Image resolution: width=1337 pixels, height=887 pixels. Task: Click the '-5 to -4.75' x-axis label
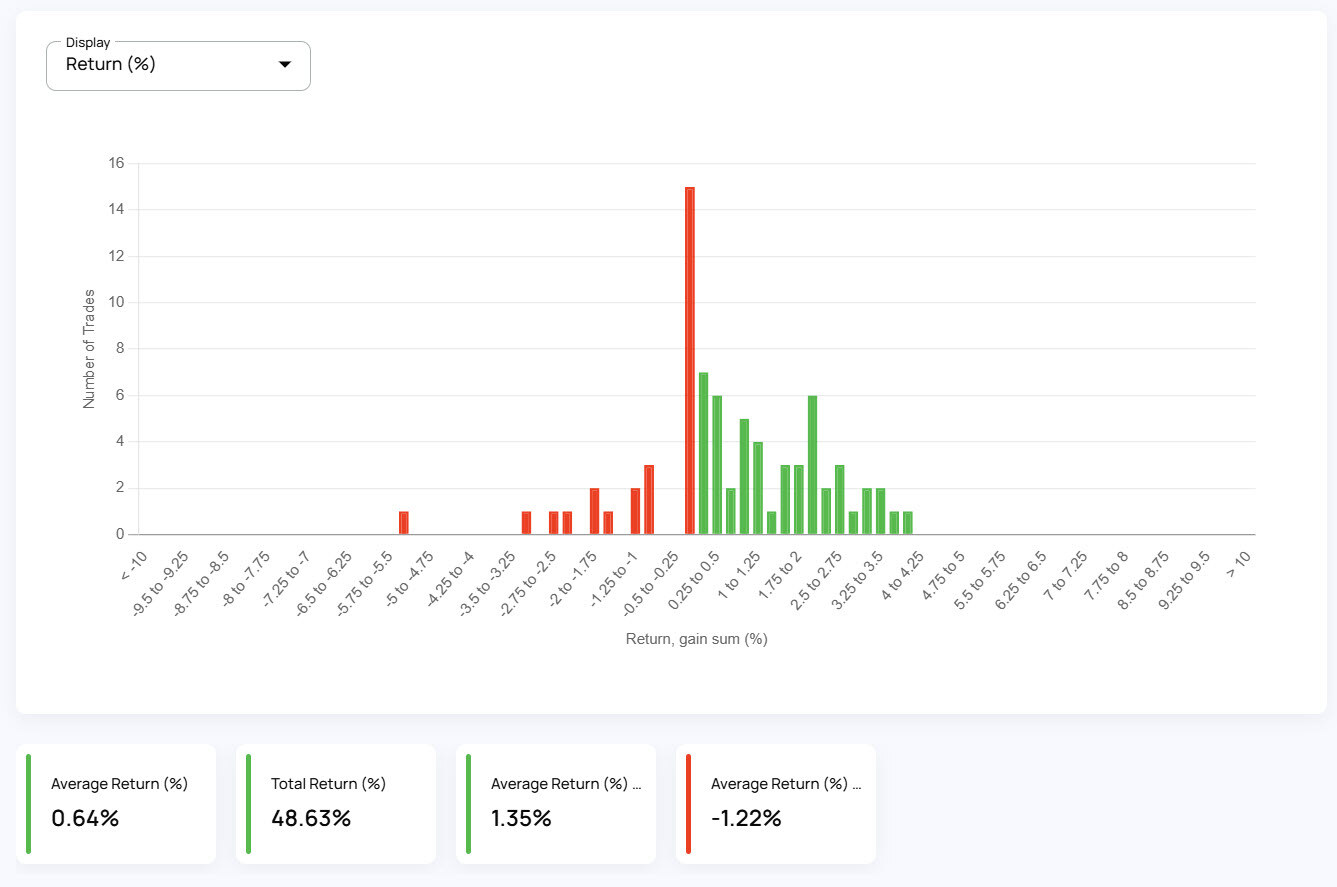410,581
